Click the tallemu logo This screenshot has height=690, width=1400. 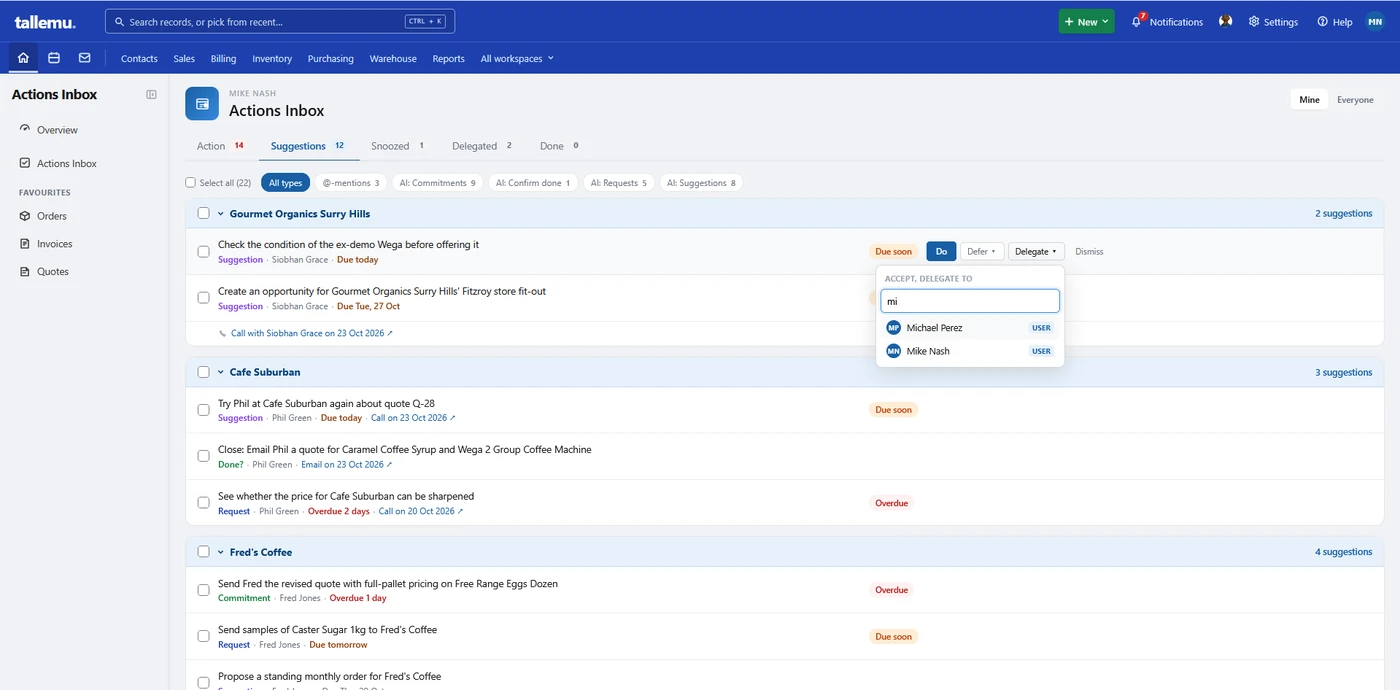pyautogui.click(x=45, y=22)
